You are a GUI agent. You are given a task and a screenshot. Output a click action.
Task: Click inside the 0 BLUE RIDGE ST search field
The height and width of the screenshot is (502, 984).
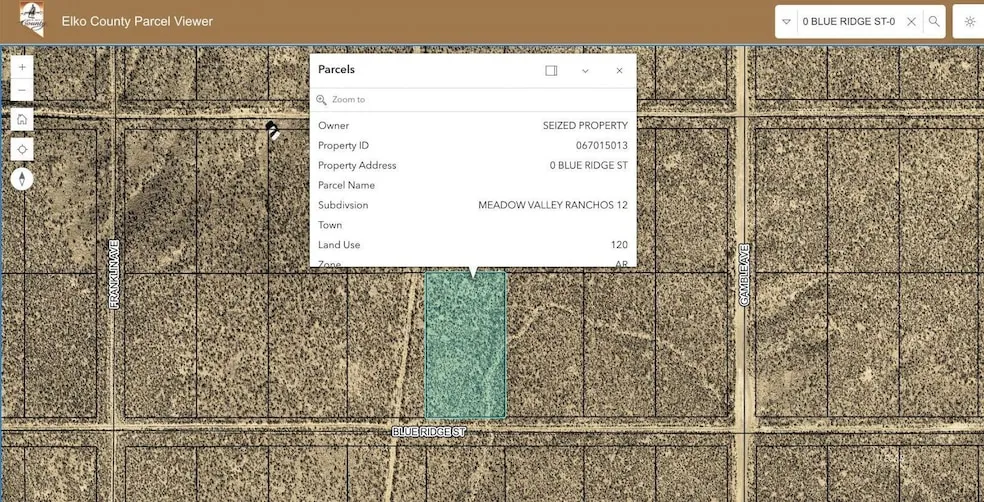[850, 21]
